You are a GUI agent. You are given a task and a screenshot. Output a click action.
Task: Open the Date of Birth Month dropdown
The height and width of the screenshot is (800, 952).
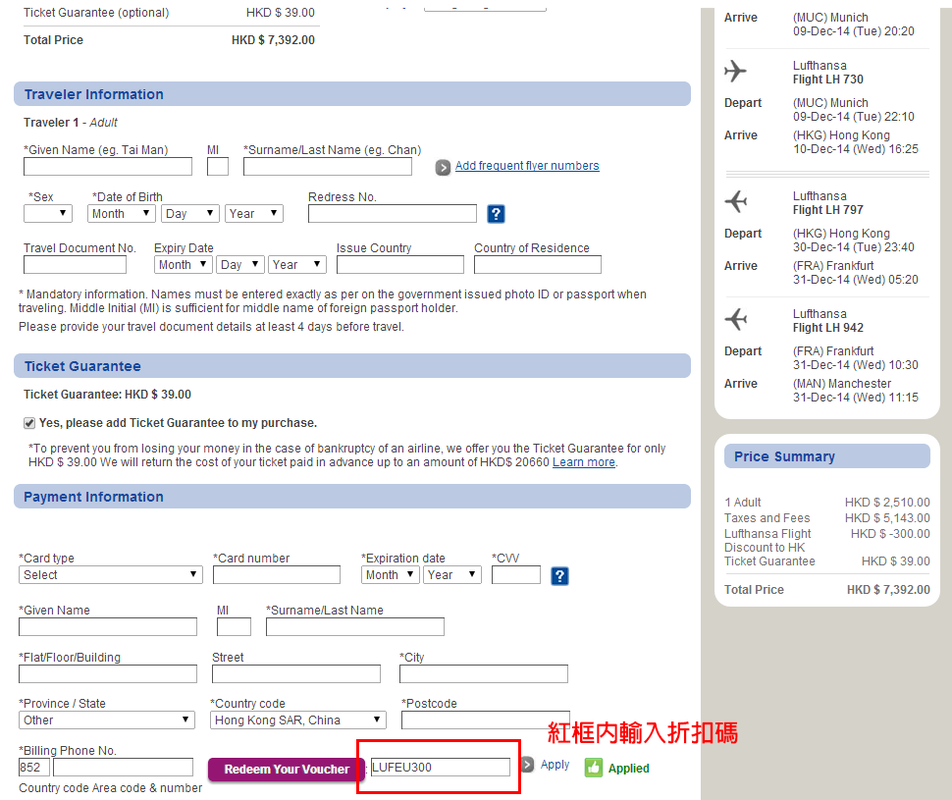pos(121,214)
